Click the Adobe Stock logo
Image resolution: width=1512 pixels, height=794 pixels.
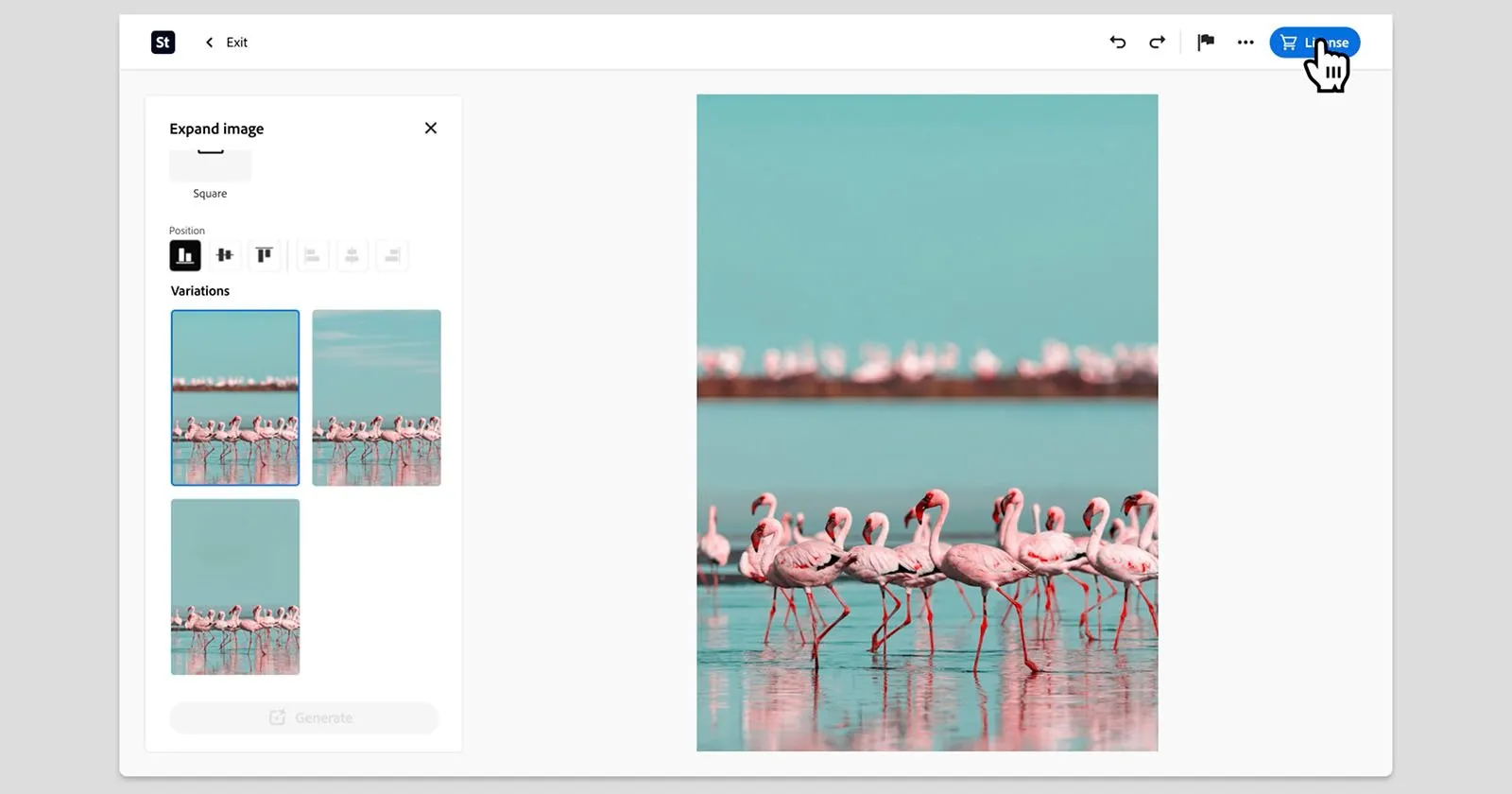click(x=163, y=43)
